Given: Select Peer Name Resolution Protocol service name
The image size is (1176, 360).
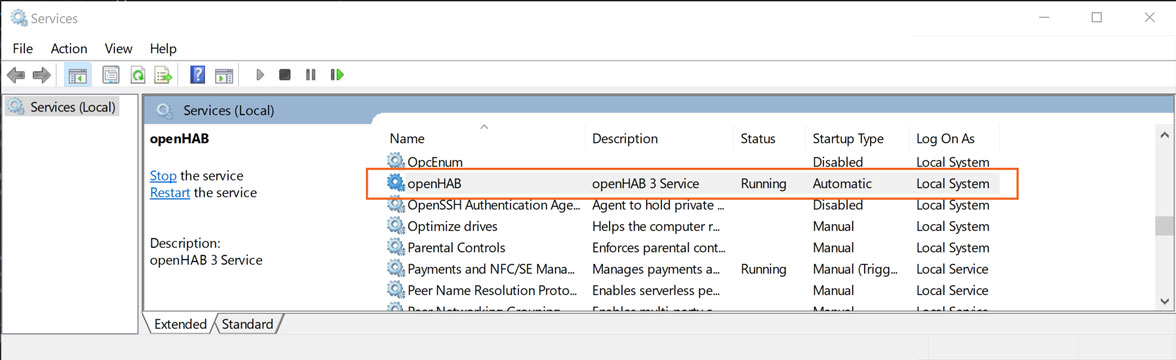Looking at the screenshot, I should tap(493, 290).
